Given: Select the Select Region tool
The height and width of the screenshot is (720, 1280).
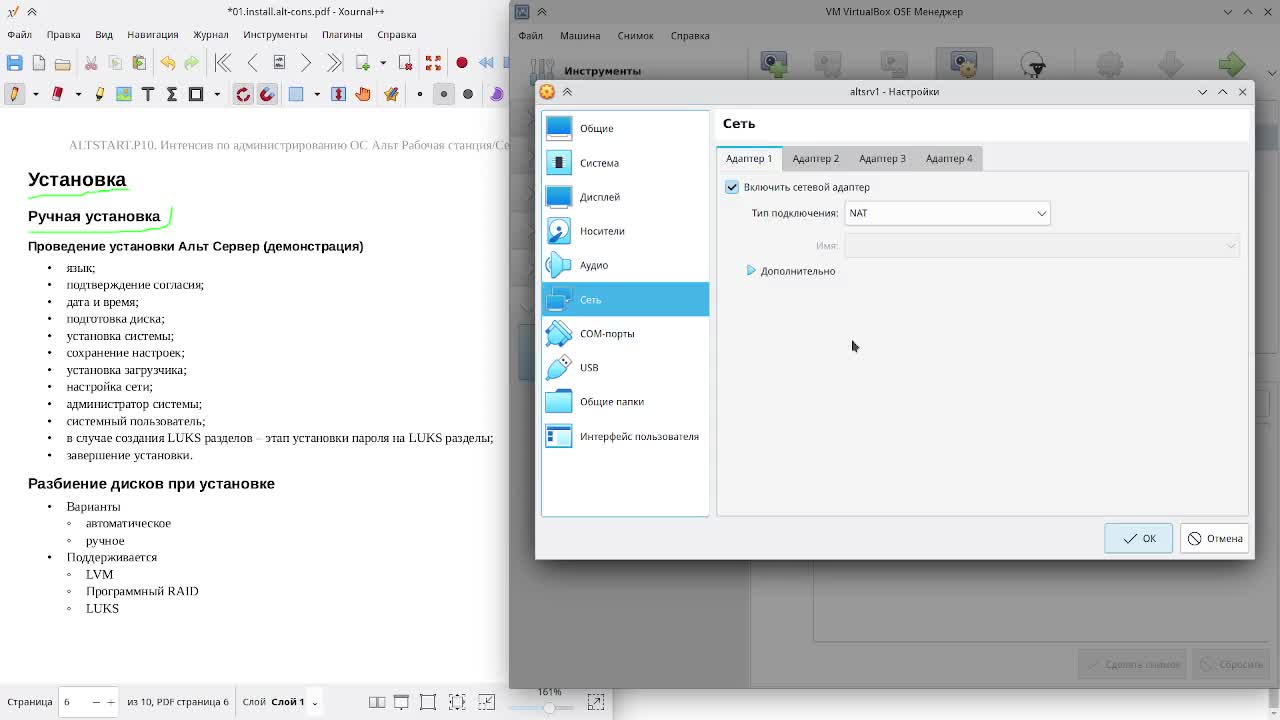Looking at the screenshot, I should coord(296,94).
